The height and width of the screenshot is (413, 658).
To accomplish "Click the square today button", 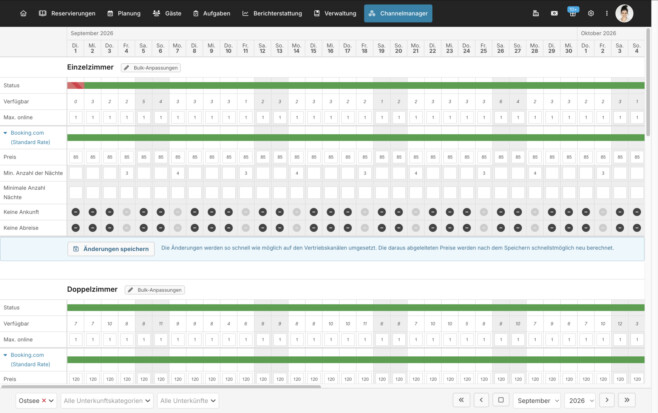I will pyautogui.click(x=501, y=400).
